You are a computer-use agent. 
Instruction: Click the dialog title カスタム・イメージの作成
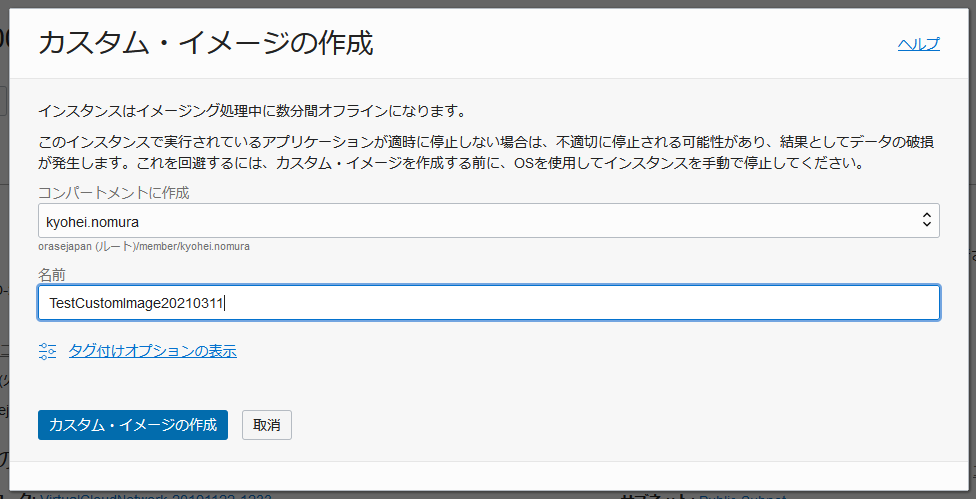click(x=205, y=44)
